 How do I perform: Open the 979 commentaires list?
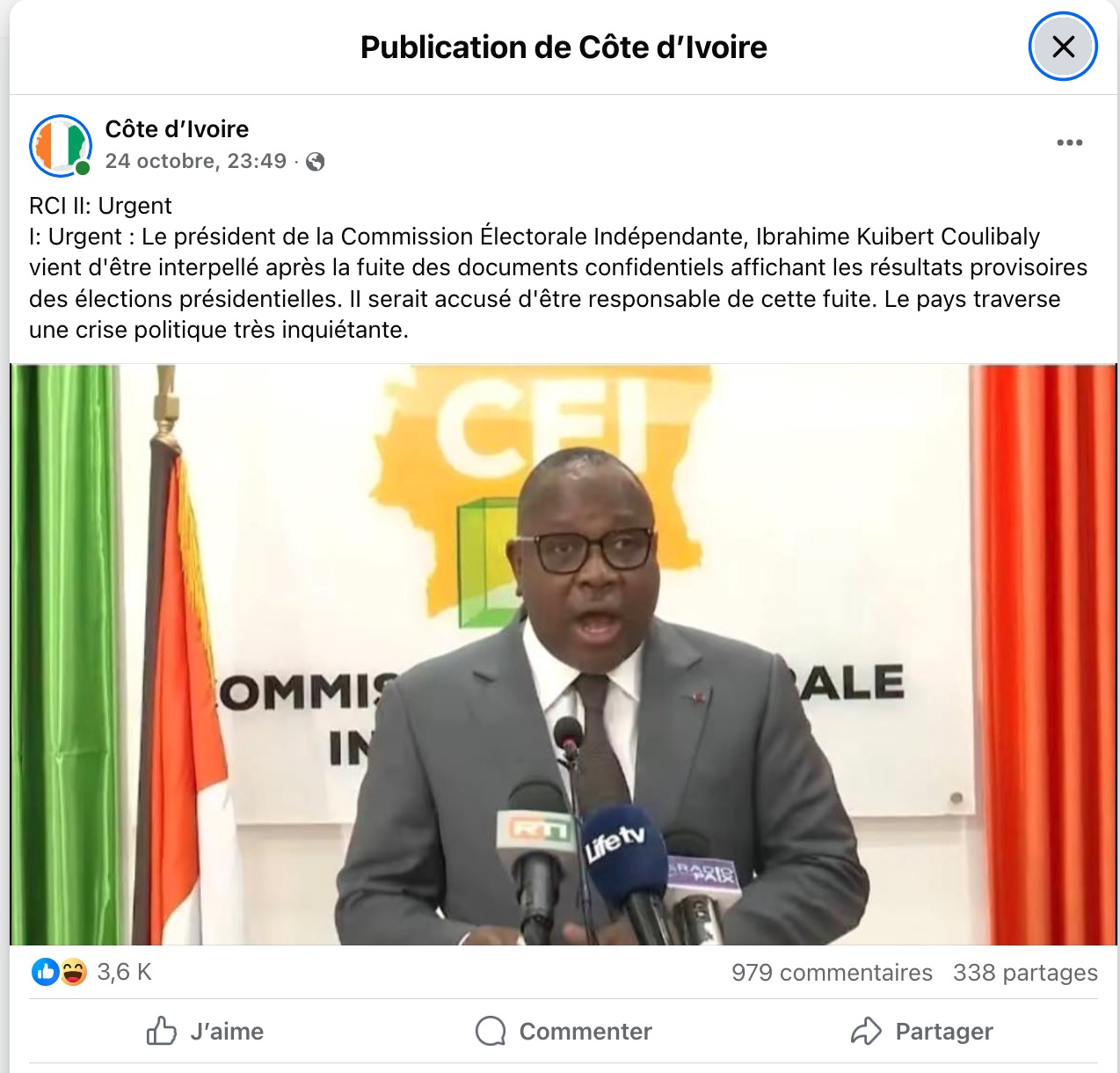(x=832, y=973)
